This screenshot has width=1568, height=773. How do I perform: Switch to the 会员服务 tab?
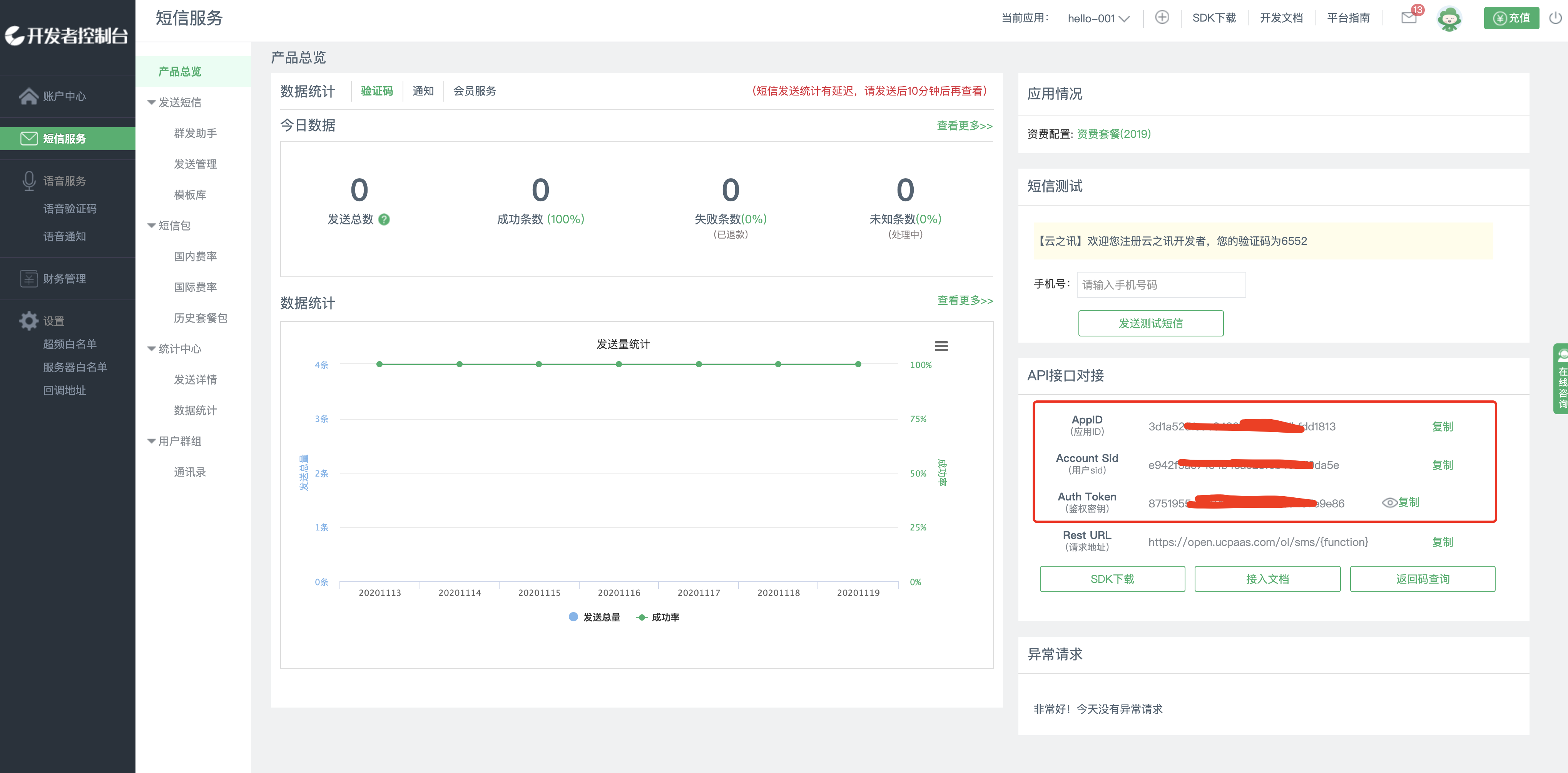[x=474, y=91]
